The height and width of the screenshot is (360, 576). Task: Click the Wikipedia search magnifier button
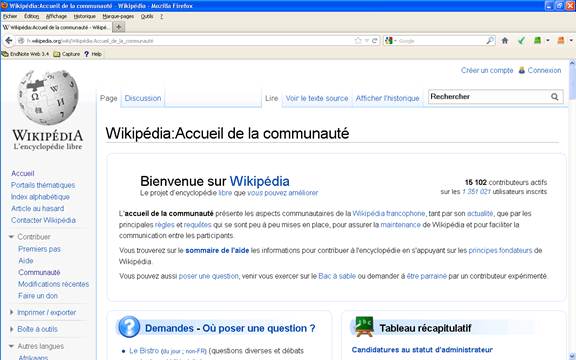click(x=555, y=97)
